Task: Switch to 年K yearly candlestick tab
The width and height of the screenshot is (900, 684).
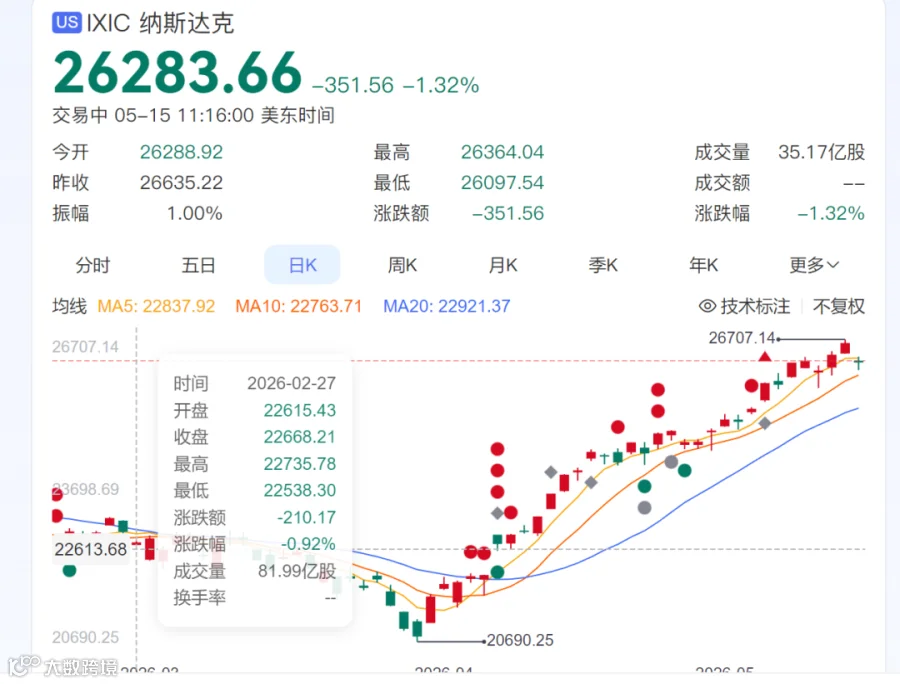Action: (x=704, y=265)
